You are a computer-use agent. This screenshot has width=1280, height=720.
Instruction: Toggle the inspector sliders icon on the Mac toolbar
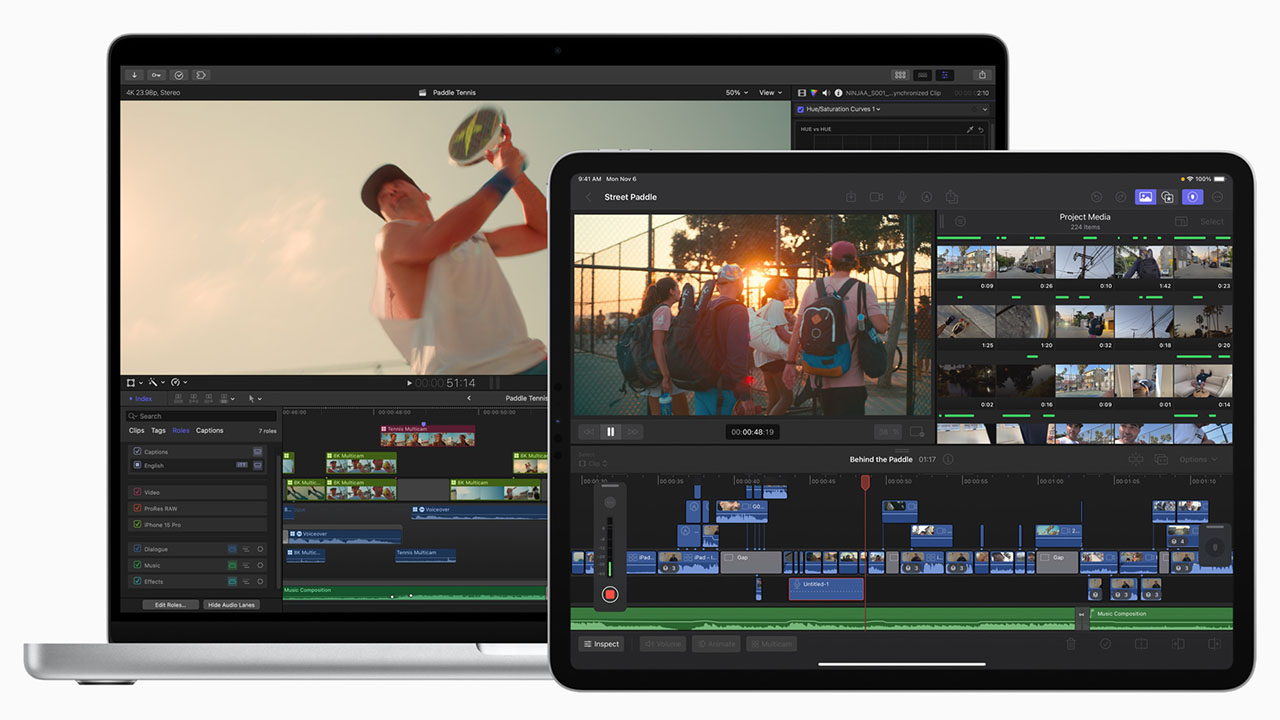coord(945,75)
